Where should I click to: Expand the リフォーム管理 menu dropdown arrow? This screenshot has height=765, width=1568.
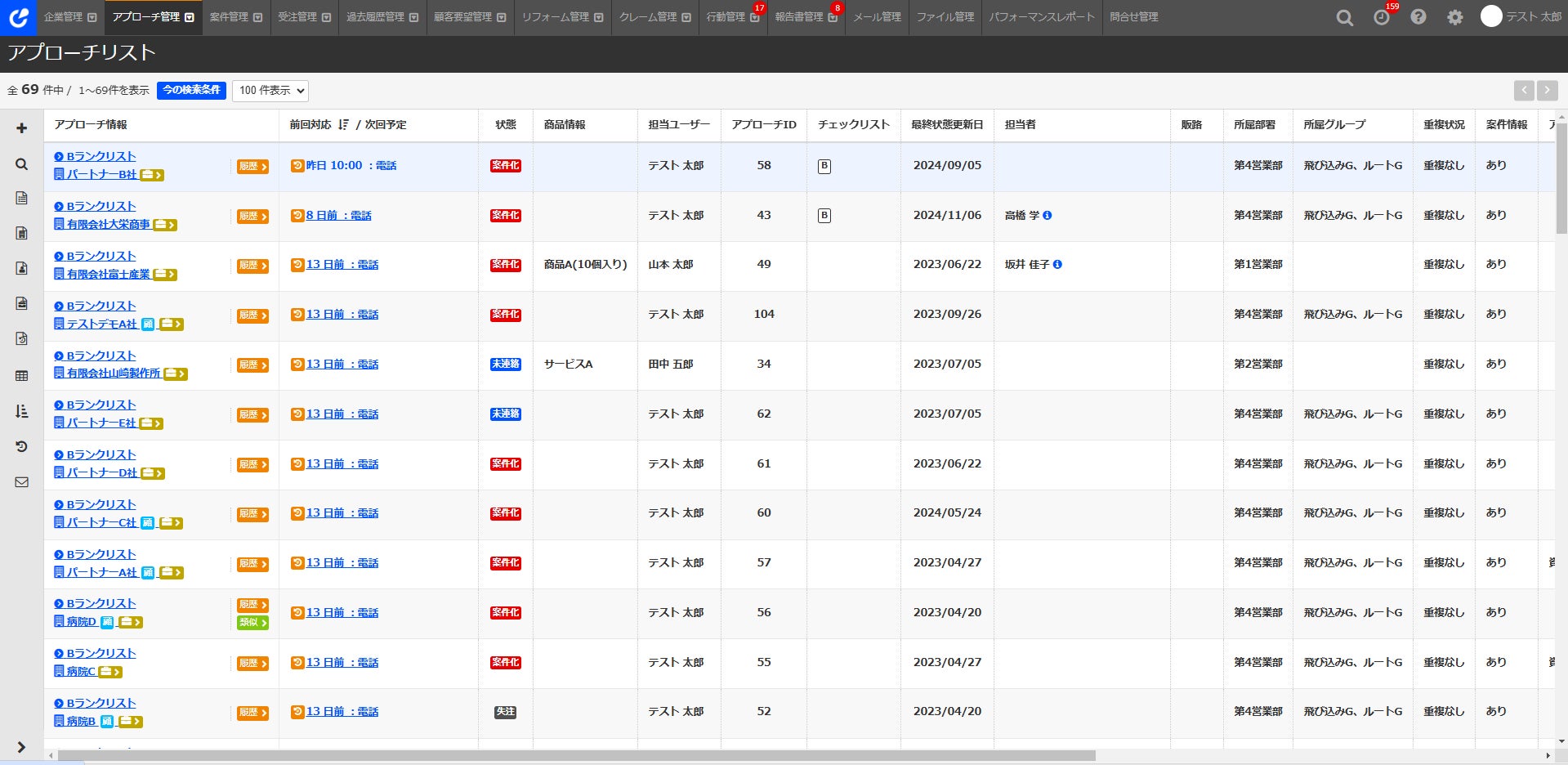pos(598,17)
